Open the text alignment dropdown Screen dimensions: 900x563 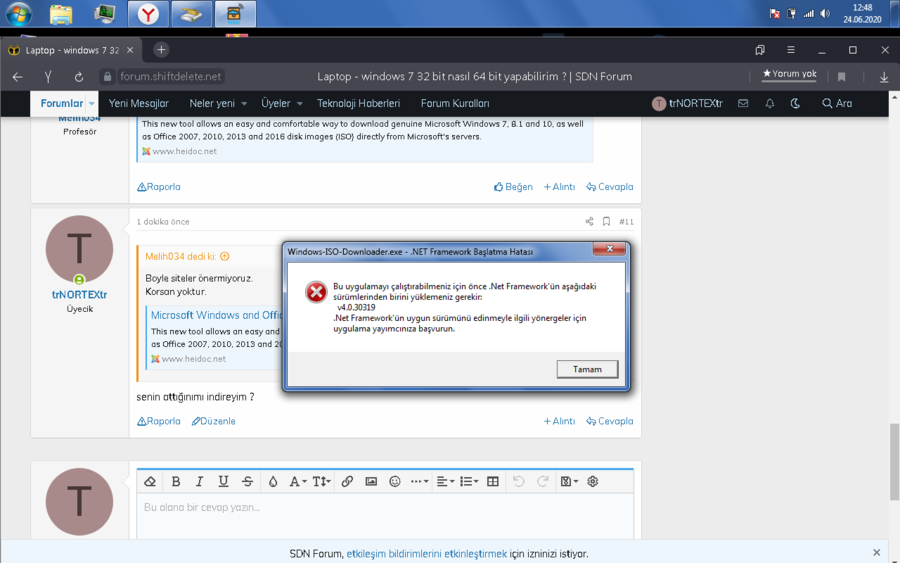coord(445,482)
